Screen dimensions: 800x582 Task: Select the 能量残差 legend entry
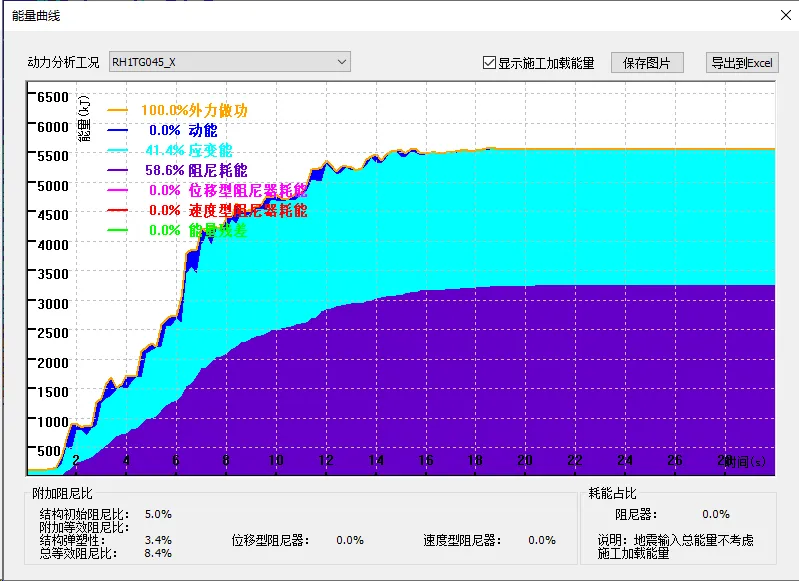click(198, 230)
